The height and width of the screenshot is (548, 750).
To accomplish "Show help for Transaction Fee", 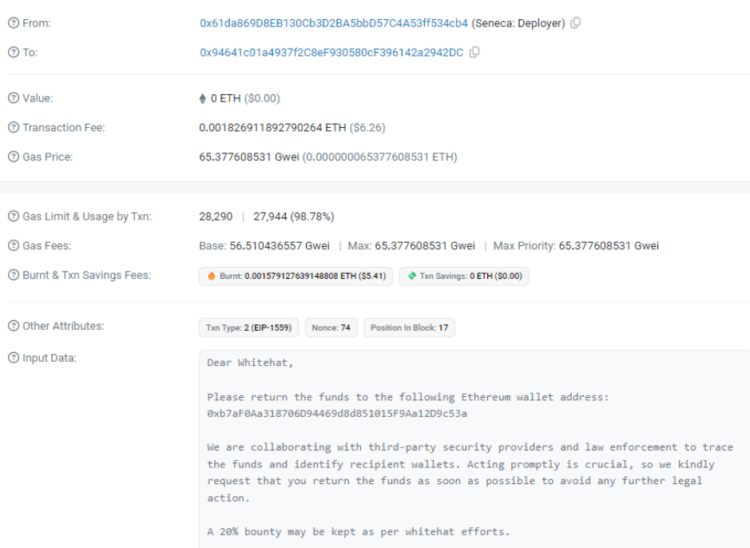I will click(13, 127).
